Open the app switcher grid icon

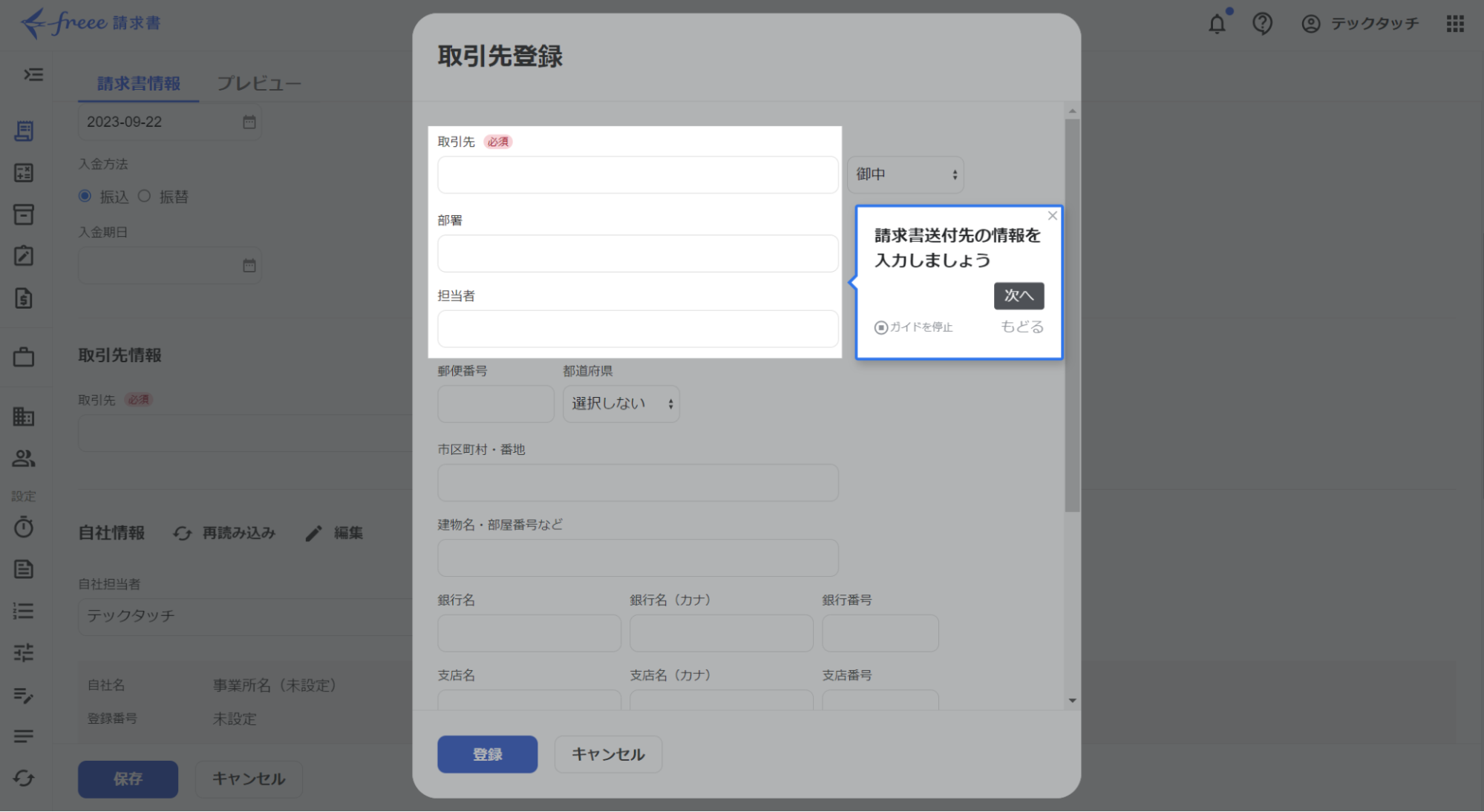pyautogui.click(x=1456, y=24)
